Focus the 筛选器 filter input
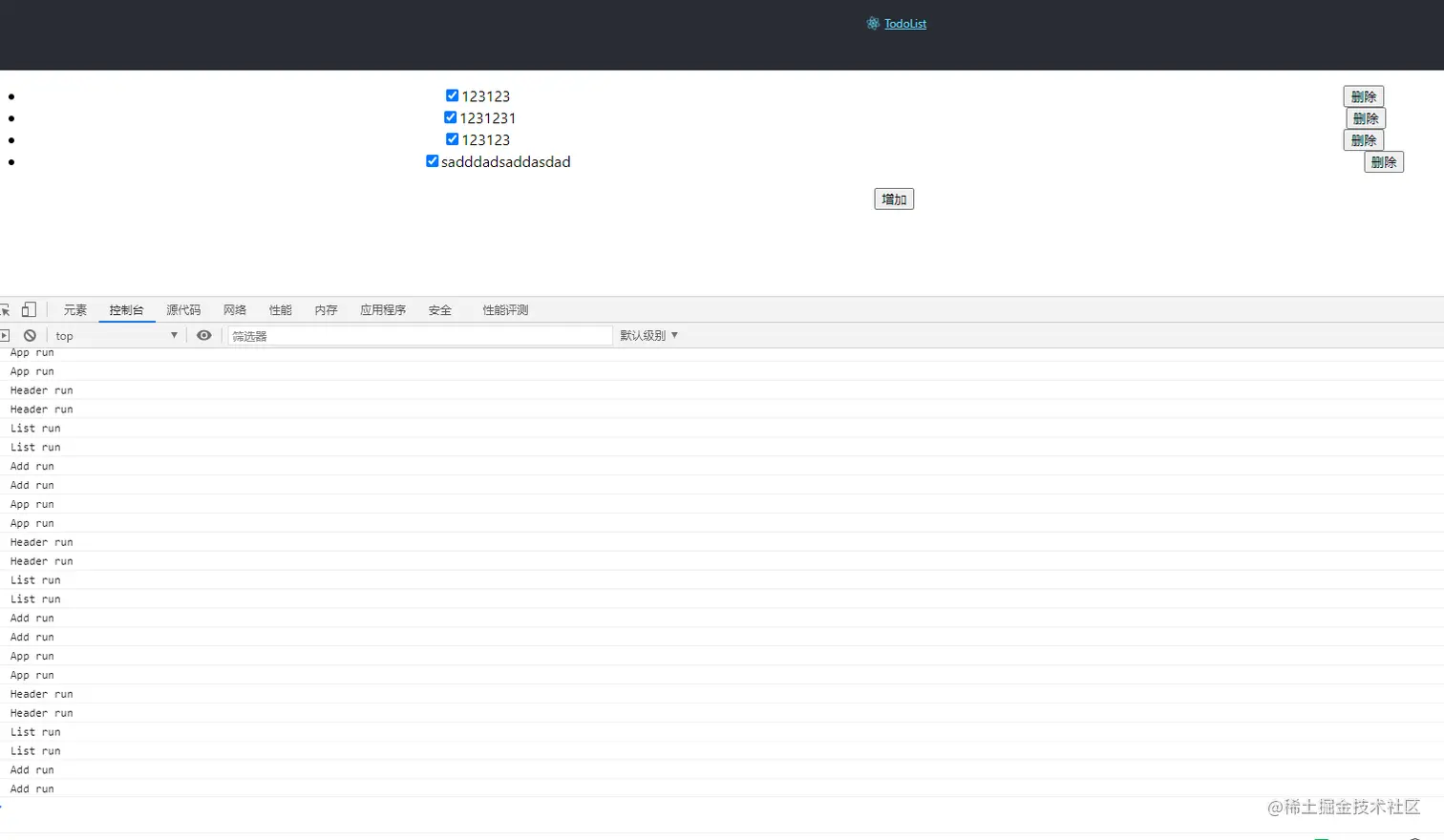 [x=420, y=336]
